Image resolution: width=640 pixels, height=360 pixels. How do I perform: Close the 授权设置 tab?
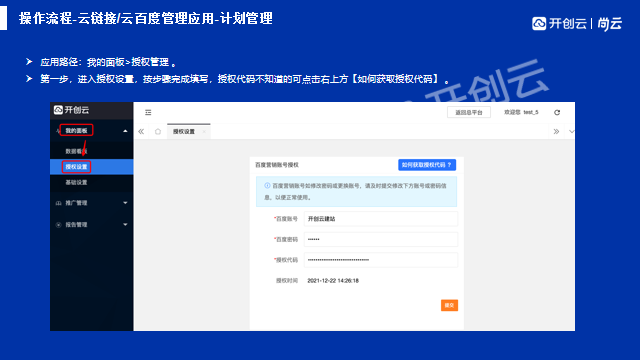pos(204,131)
